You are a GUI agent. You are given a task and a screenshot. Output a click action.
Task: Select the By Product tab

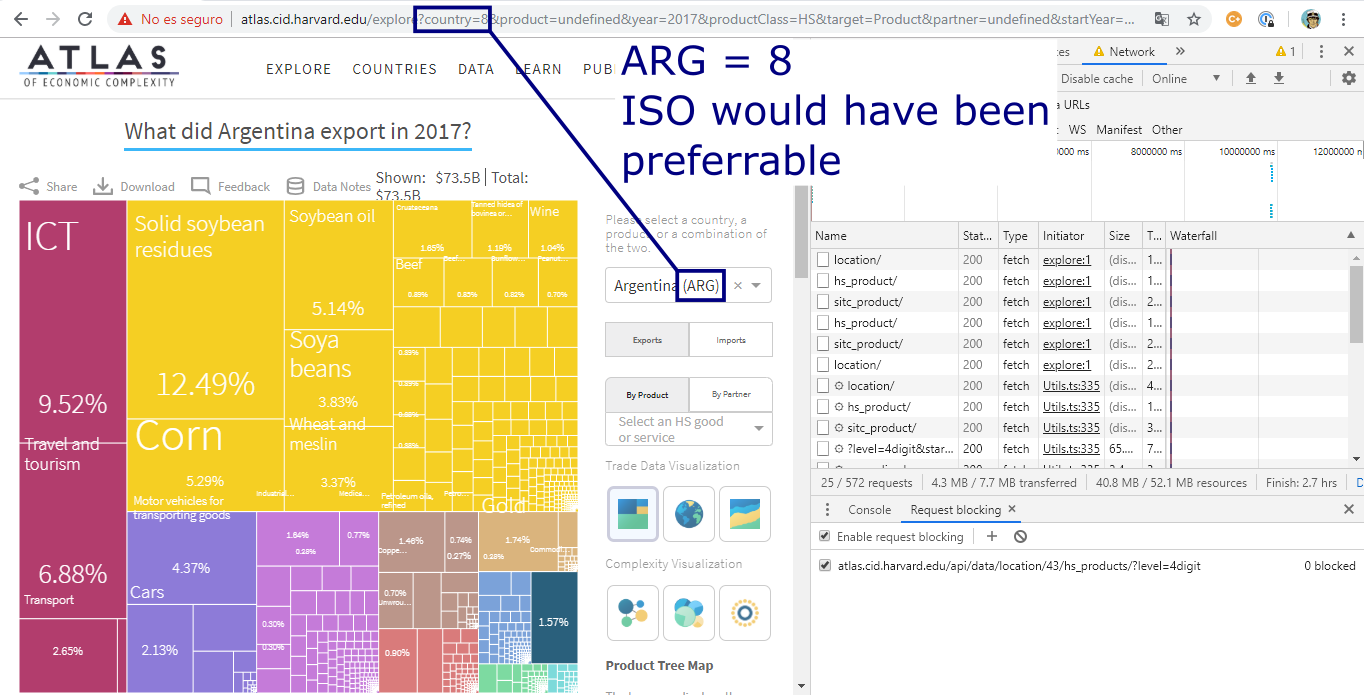pyautogui.click(x=647, y=394)
